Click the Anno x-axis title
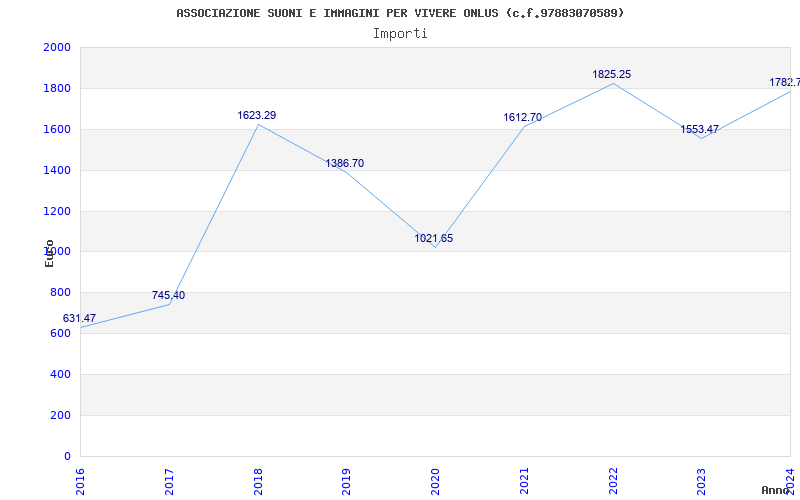800x500 pixels. [778, 490]
